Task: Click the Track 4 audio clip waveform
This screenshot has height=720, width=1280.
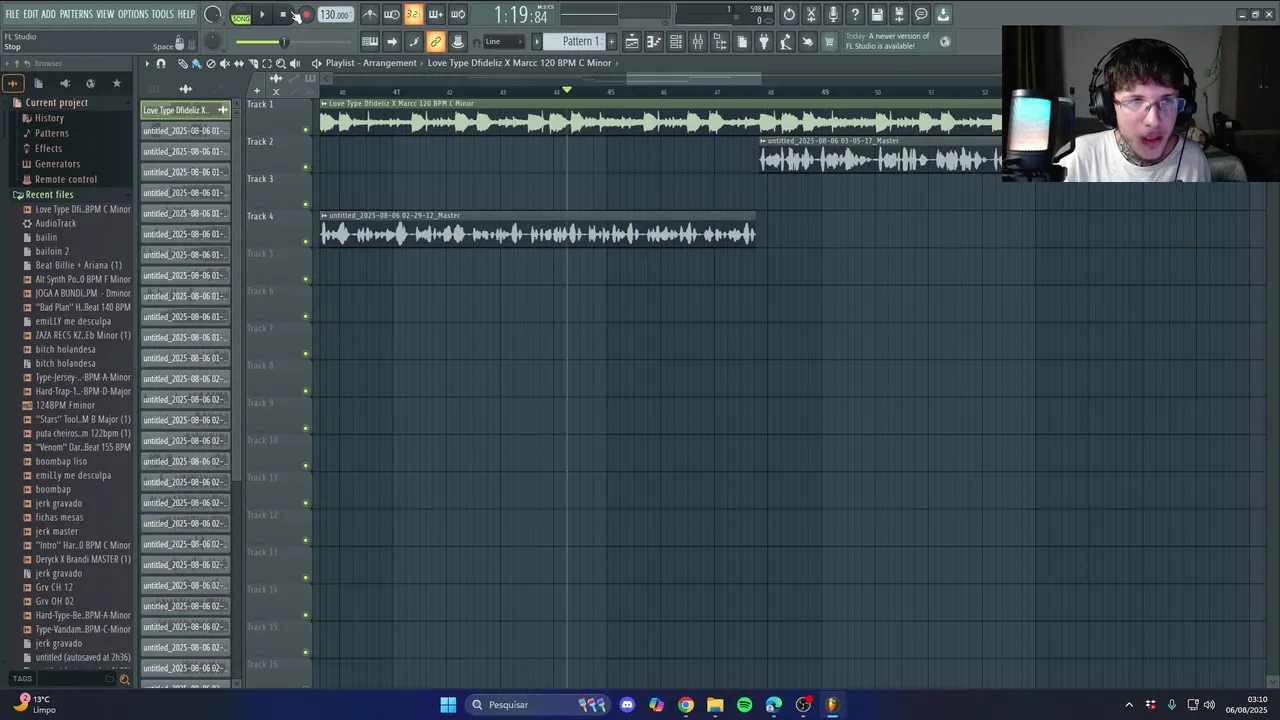Action: tap(538, 235)
